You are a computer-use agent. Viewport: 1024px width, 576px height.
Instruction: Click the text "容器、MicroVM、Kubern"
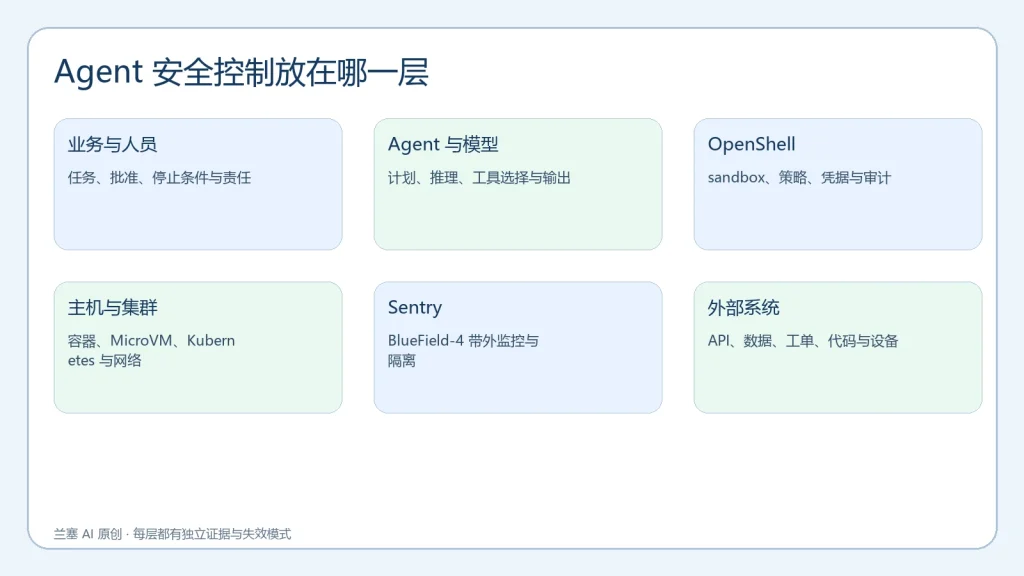click(x=152, y=341)
